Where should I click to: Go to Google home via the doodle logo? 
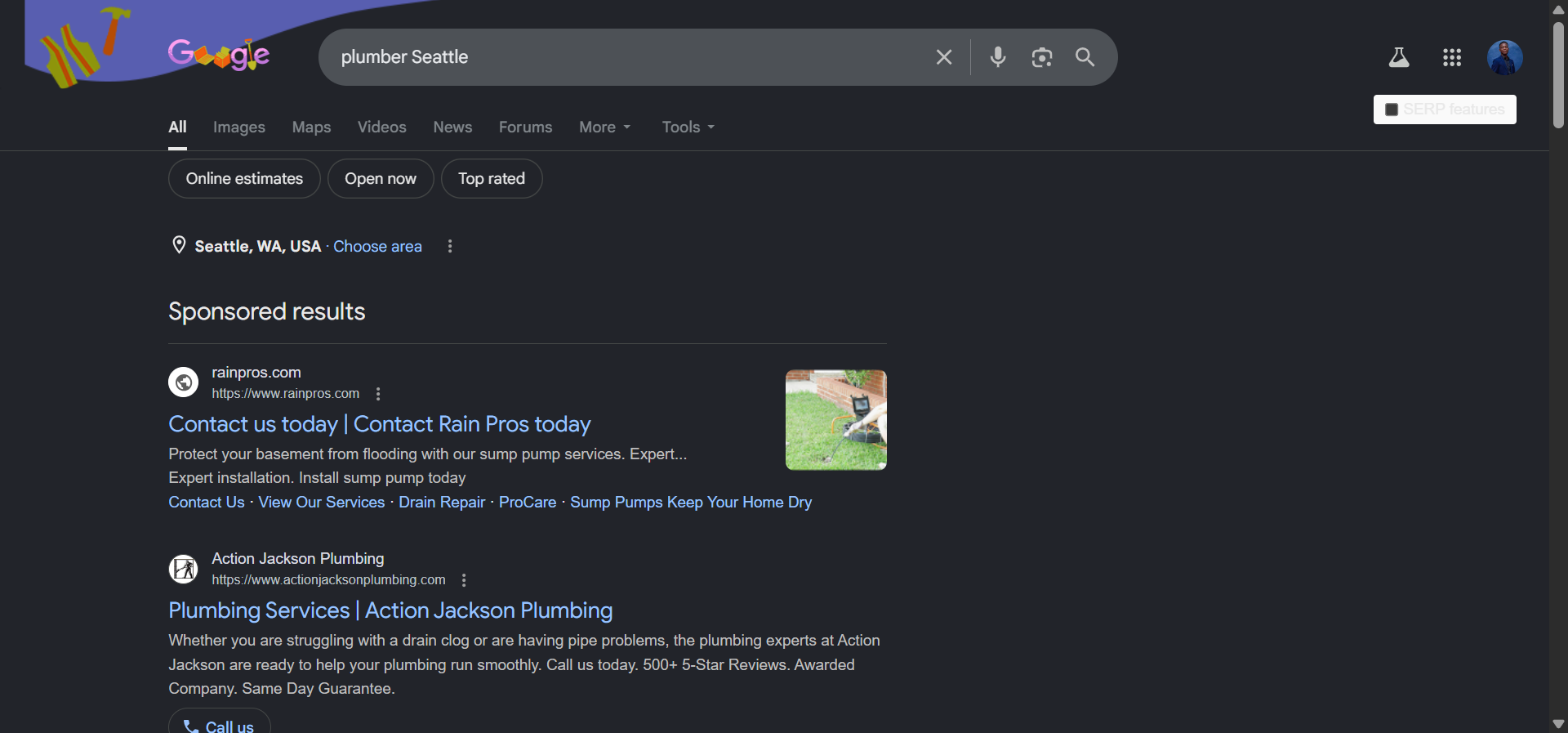click(x=219, y=55)
